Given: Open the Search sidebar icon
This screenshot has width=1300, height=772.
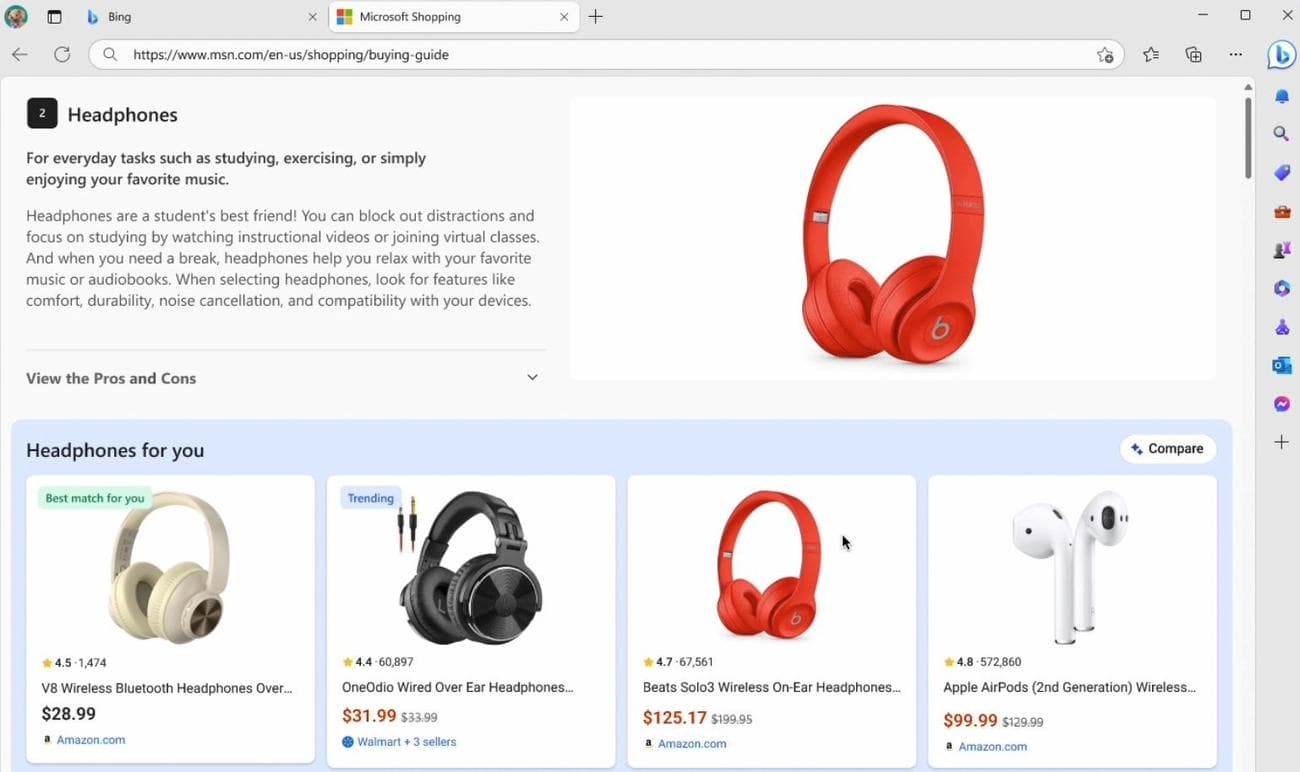Looking at the screenshot, I should pyautogui.click(x=1281, y=133).
